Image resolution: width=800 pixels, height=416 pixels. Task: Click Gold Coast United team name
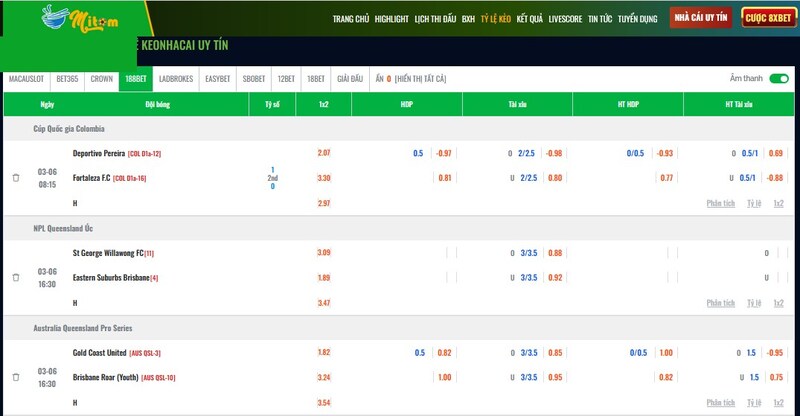pyautogui.click(x=99, y=353)
